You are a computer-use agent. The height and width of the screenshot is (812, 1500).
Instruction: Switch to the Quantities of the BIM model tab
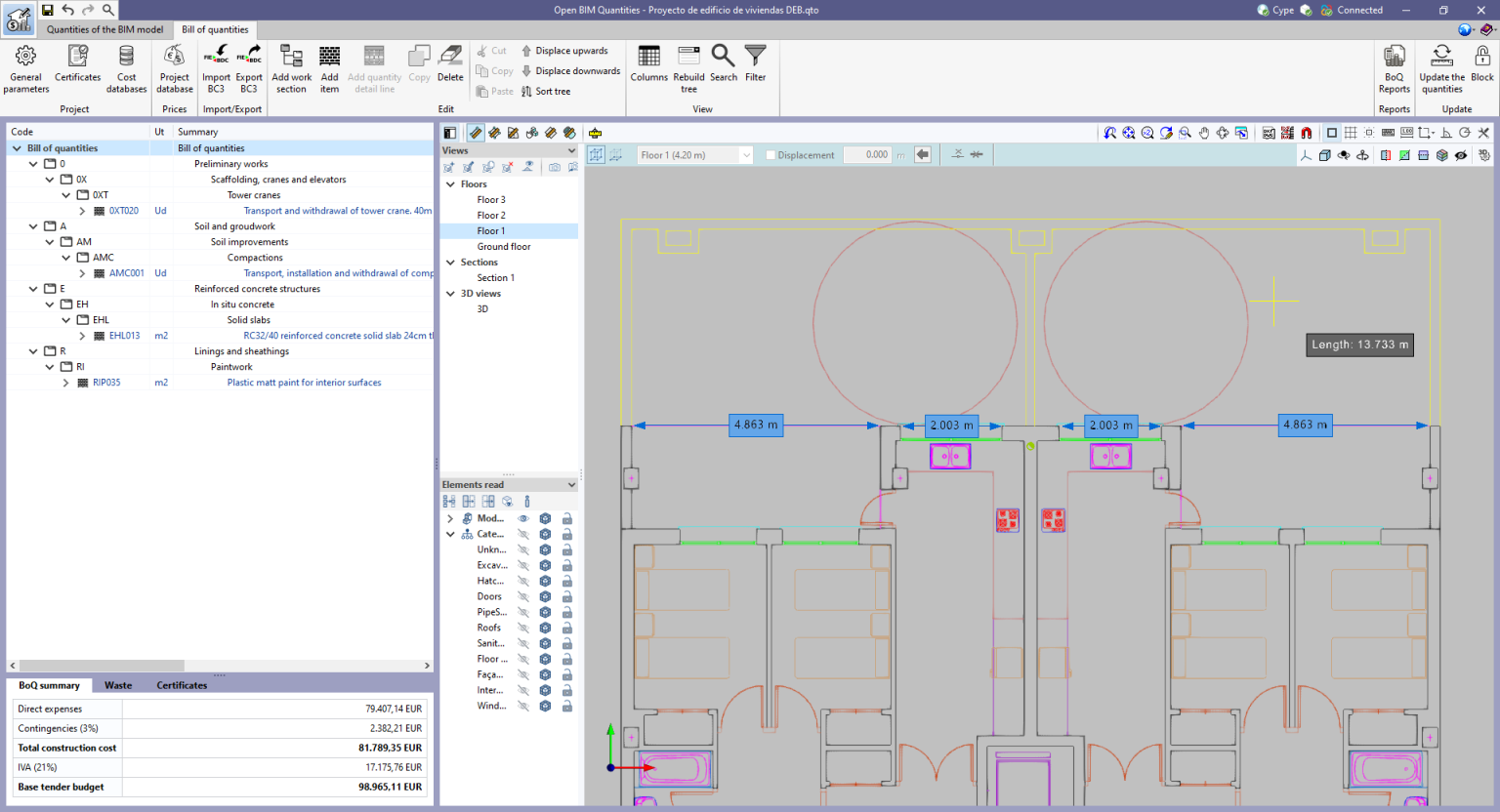[x=104, y=29]
